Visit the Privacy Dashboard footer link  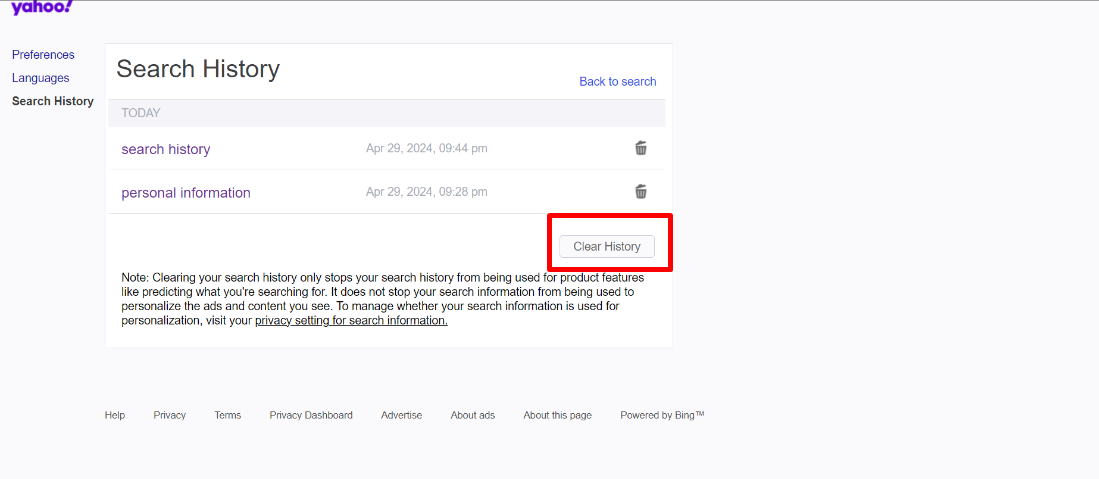(x=311, y=415)
